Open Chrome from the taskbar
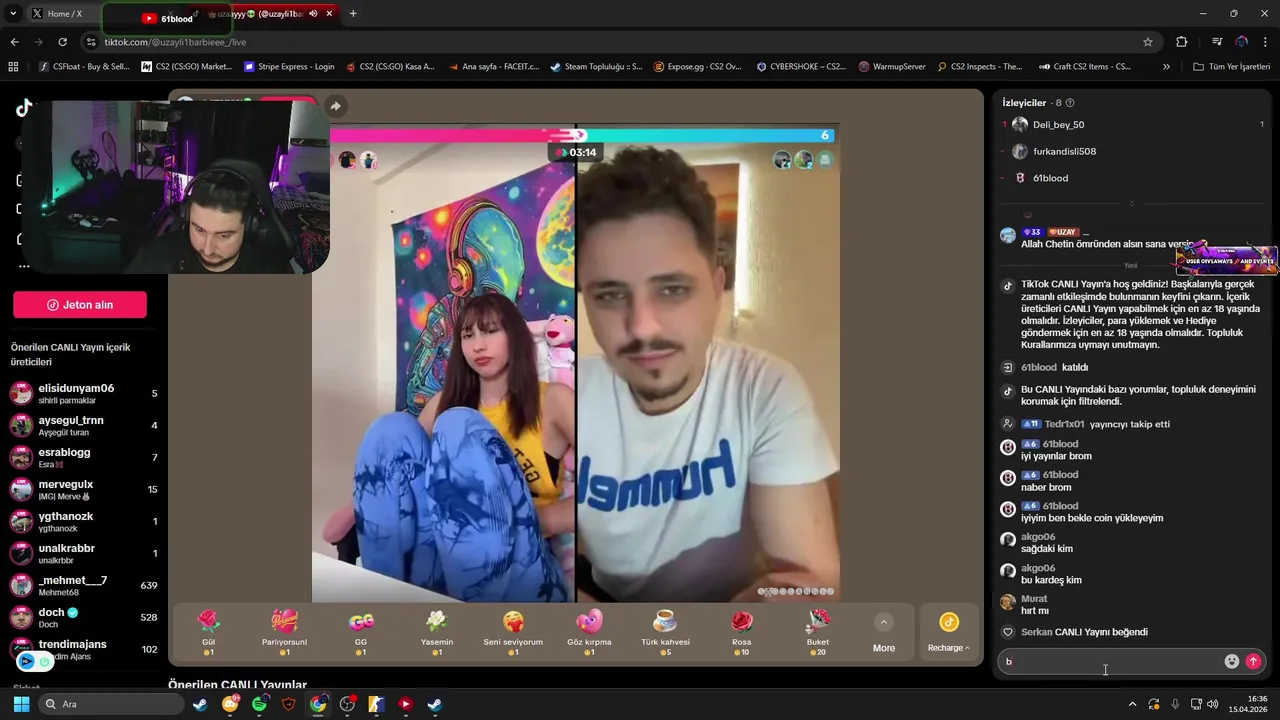1280x720 pixels. [318, 704]
